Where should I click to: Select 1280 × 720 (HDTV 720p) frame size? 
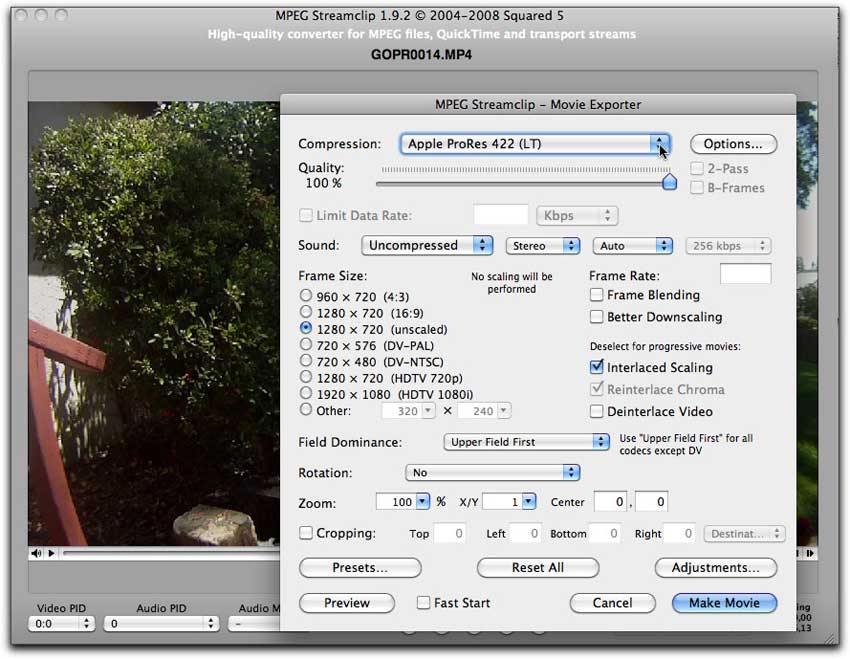[306, 377]
